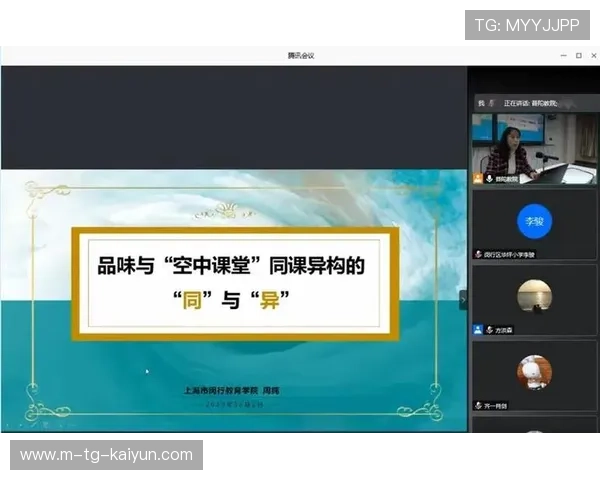Maximize the 腾讯会议 window

pos(579,56)
